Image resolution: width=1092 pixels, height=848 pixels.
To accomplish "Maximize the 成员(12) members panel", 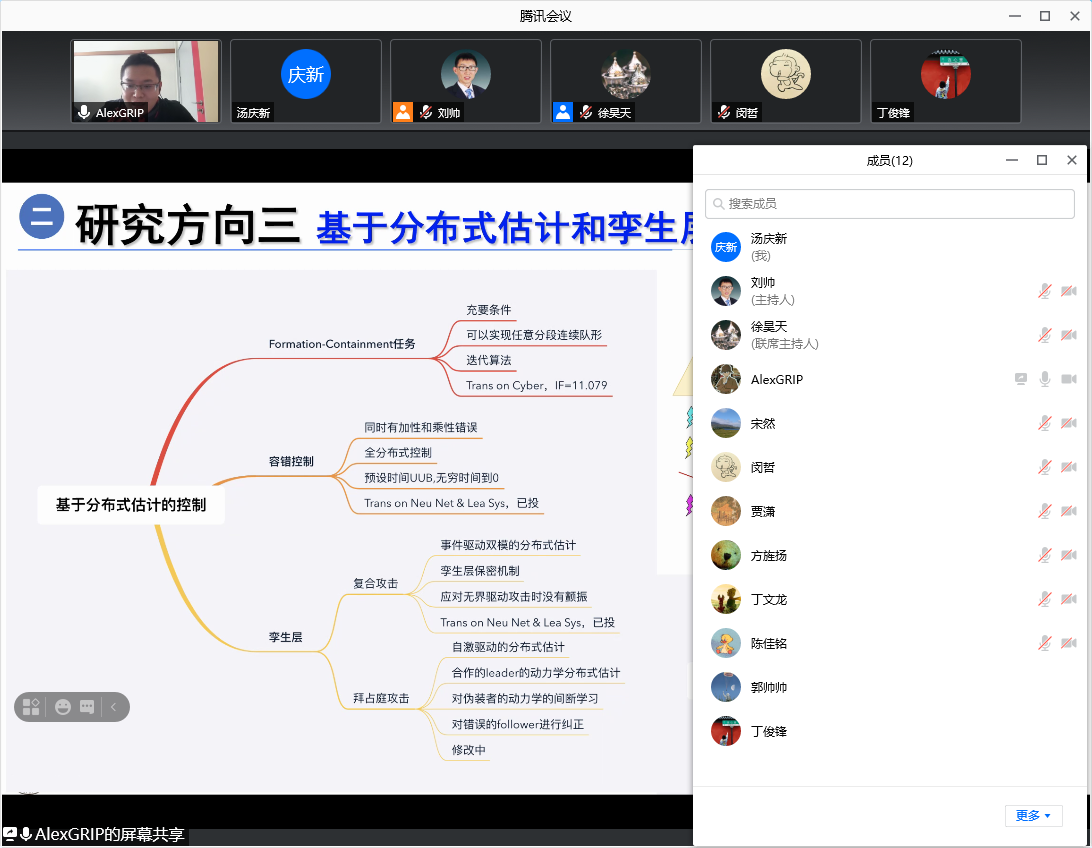I will [1042, 160].
